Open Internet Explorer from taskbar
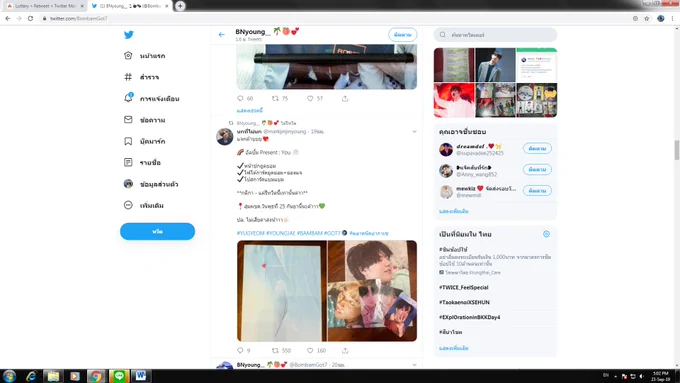Viewport: 680px width, 383px height. point(31,376)
